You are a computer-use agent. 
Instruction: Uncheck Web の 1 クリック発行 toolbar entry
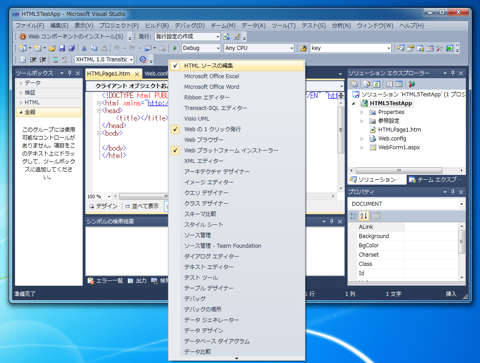click(237, 129)
